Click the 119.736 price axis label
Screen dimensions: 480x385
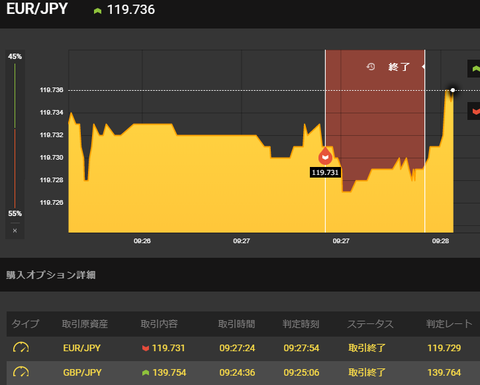point(51,90)
